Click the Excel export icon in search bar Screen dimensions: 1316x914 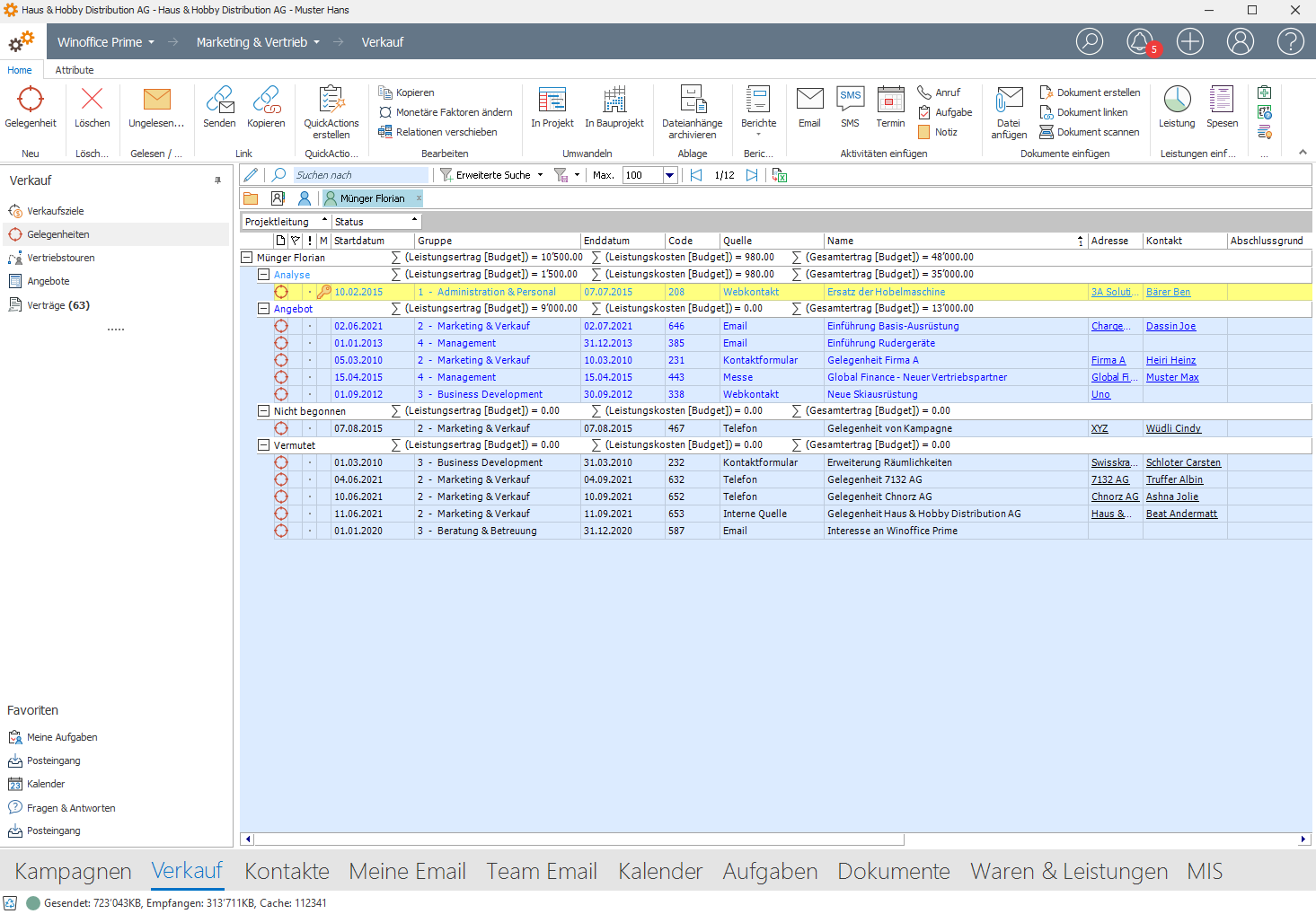[779, 175]
